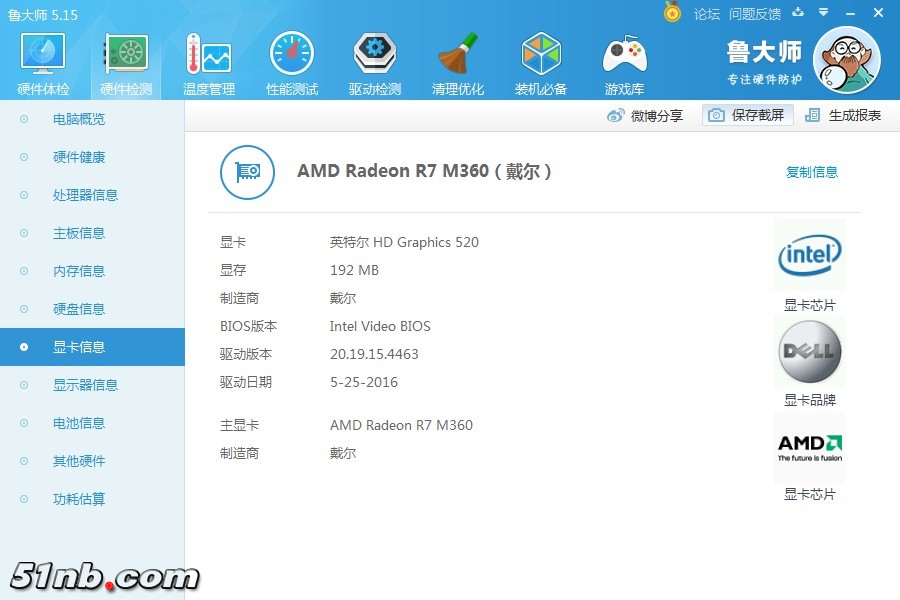The height and width of the screenshot is (600, 900).
Task: Click the 驱动检测 driver gear icon
Action: 375,63
